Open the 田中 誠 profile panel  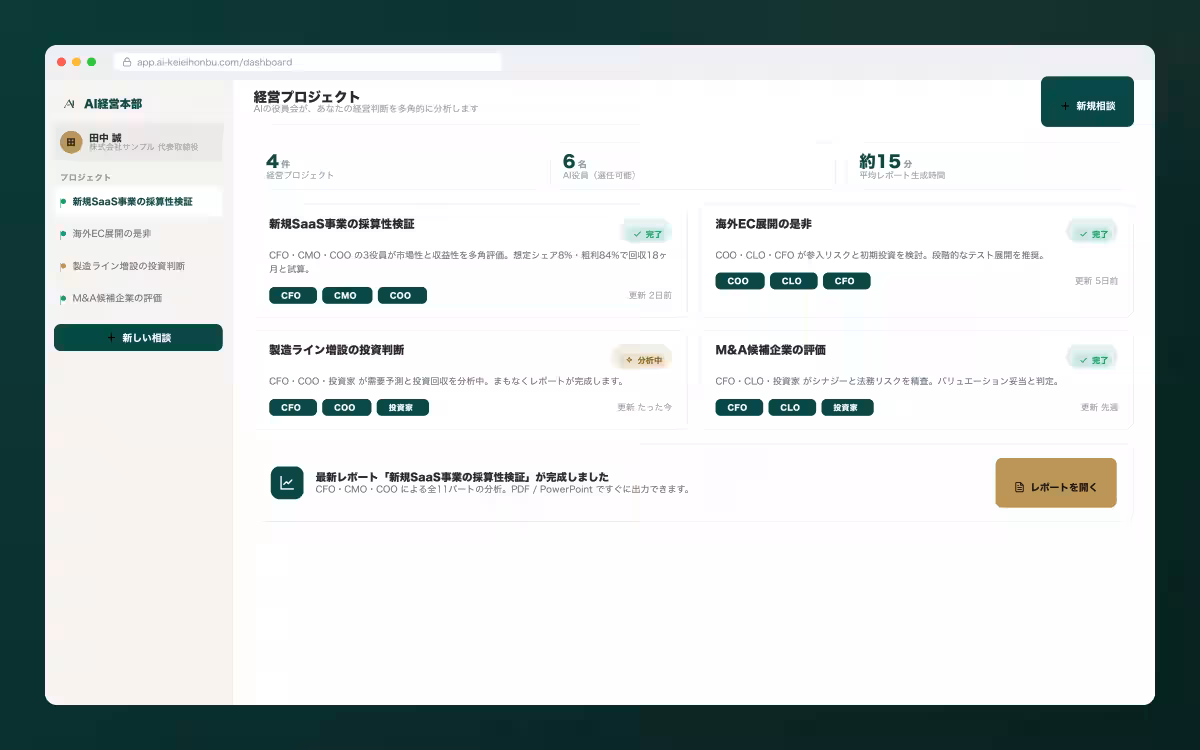[138, 142]
